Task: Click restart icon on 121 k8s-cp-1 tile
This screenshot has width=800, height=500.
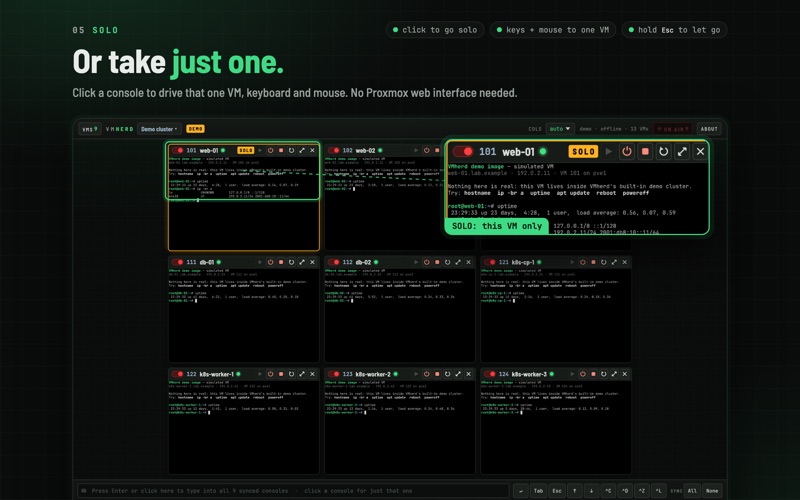Action: pyautogui.click(x=604, y=262)
